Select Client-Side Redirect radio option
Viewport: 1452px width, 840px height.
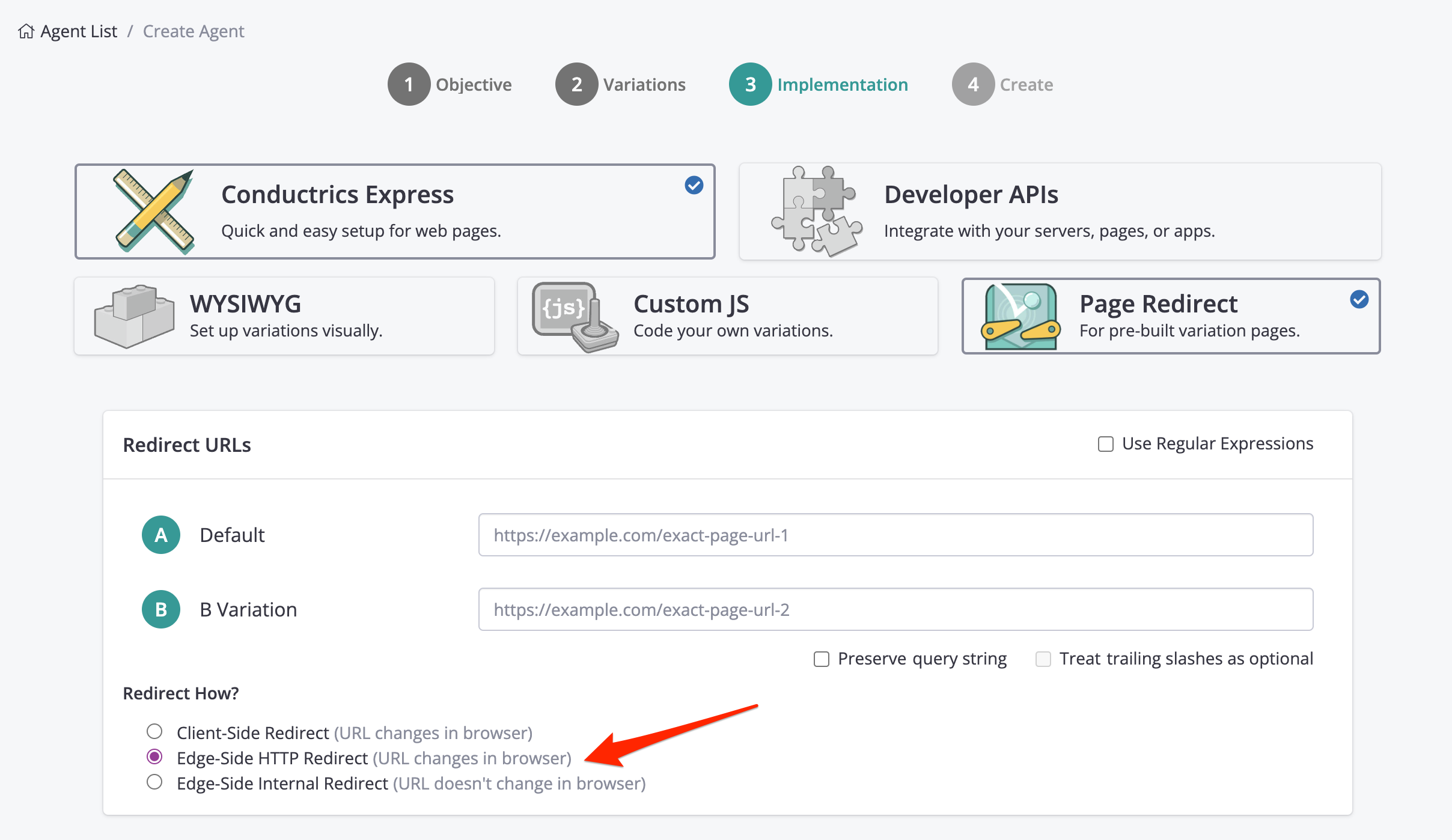pyautogui.click(x=154, y=731)
